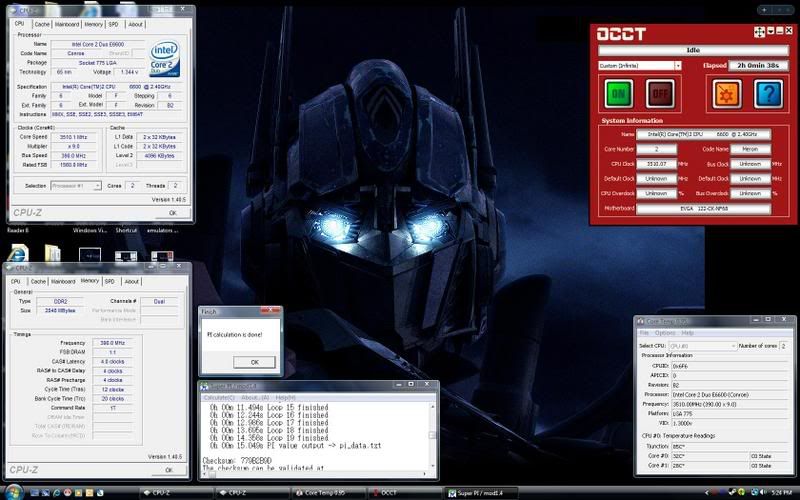Open OCCT options gear icon
The image size is (800, 500).
[x=727, y=94]
